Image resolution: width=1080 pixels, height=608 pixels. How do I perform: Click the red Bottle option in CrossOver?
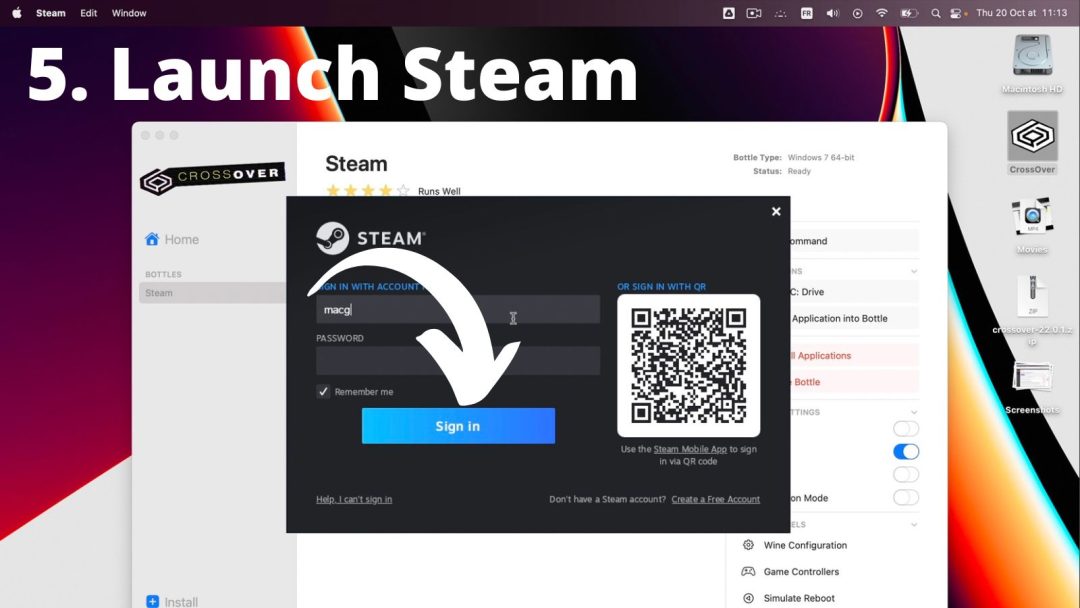point(854,381)
